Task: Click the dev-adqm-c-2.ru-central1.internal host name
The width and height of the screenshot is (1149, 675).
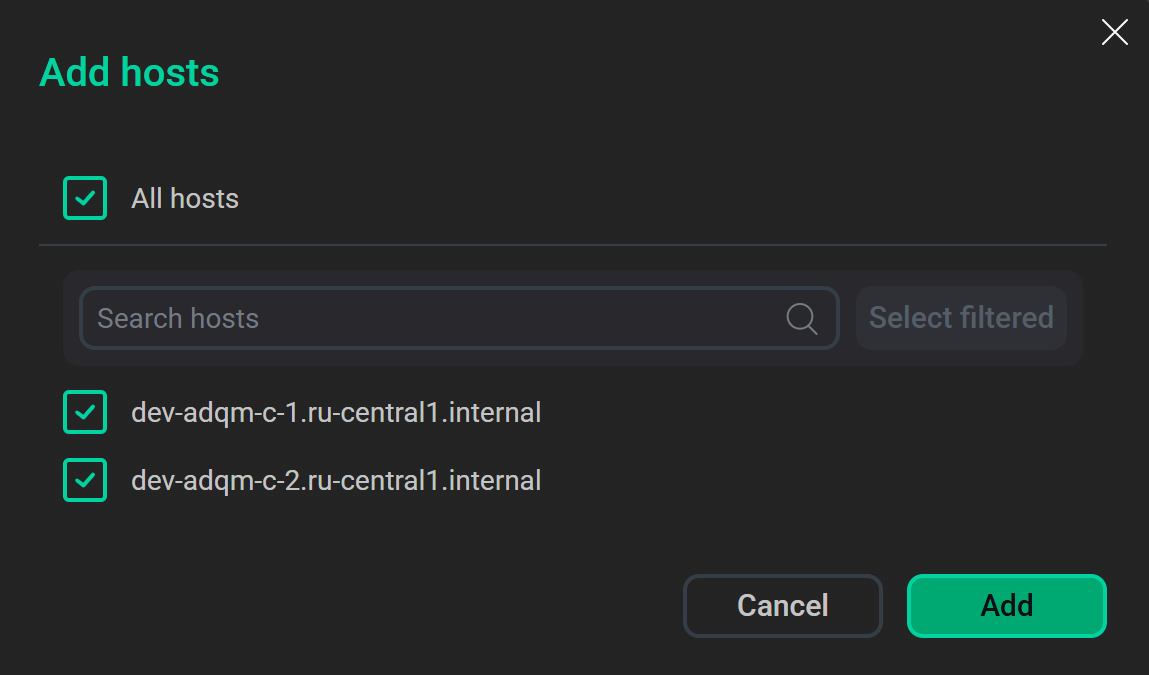Action: pos(336,480)
